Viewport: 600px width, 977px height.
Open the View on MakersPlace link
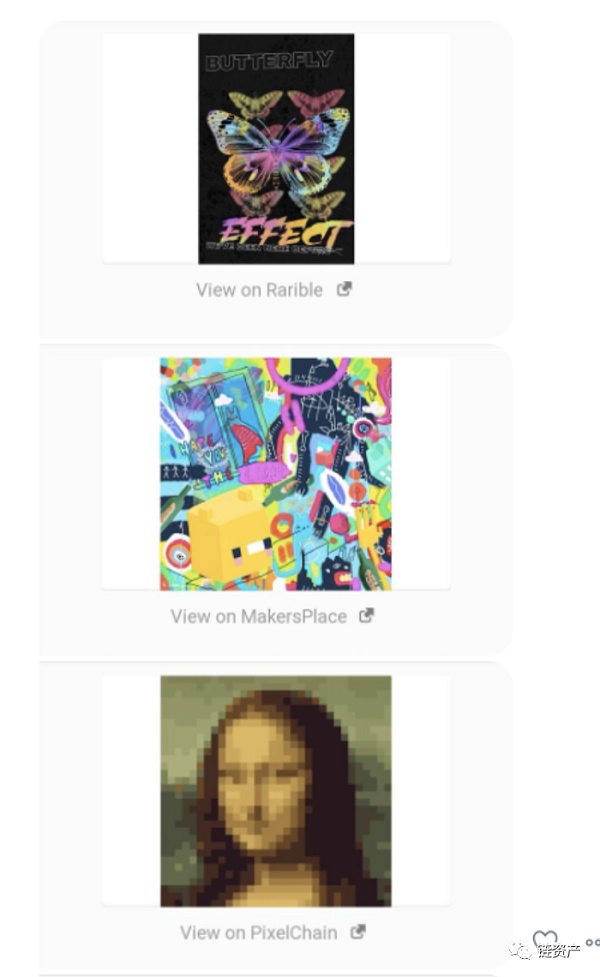(259, 616)
